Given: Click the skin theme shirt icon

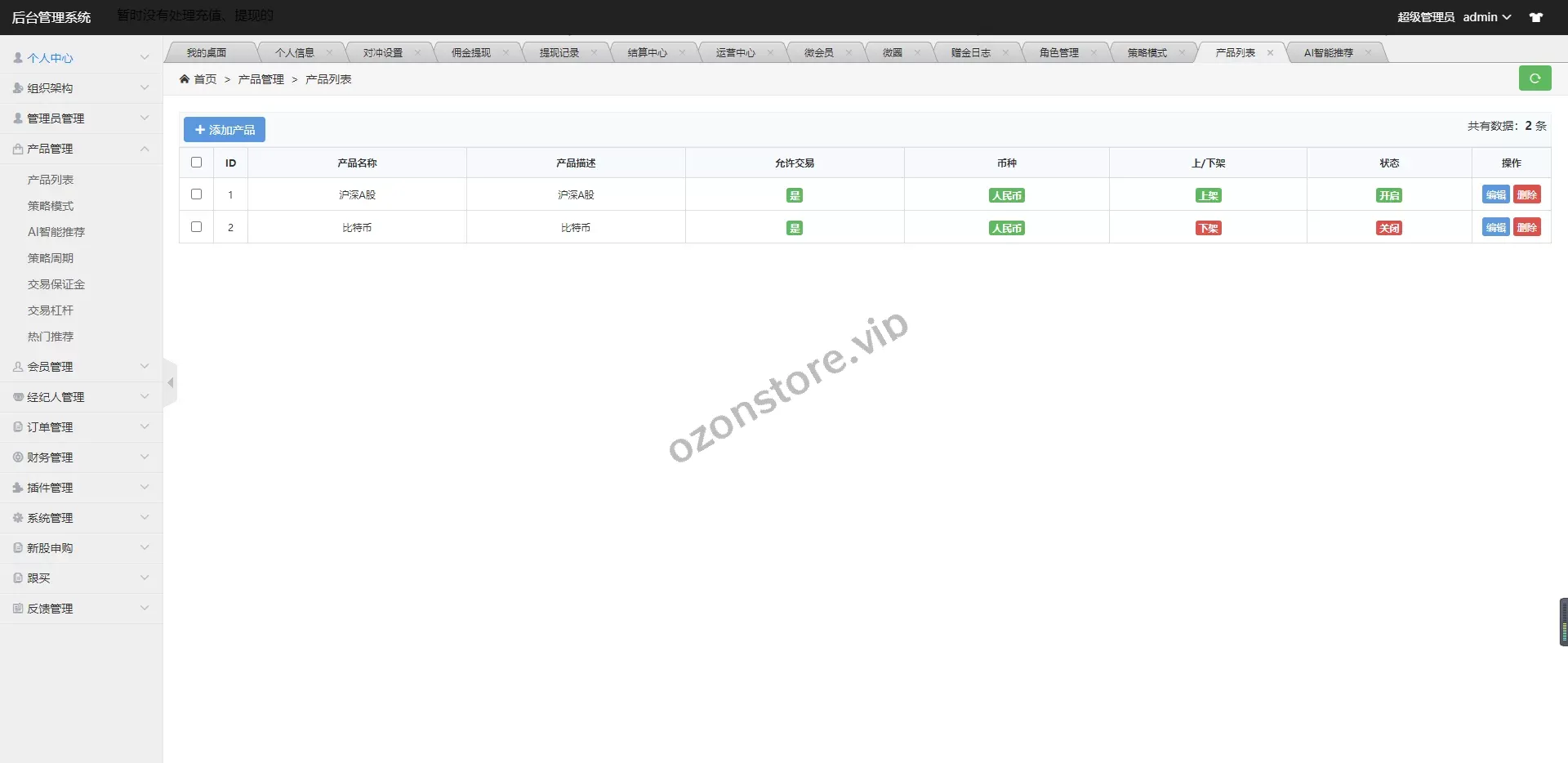Looking at the screenshot, I should [1536, 17].
